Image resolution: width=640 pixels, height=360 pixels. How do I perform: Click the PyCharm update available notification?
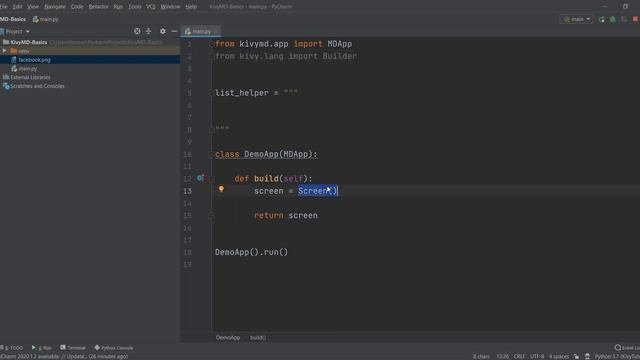64,356
